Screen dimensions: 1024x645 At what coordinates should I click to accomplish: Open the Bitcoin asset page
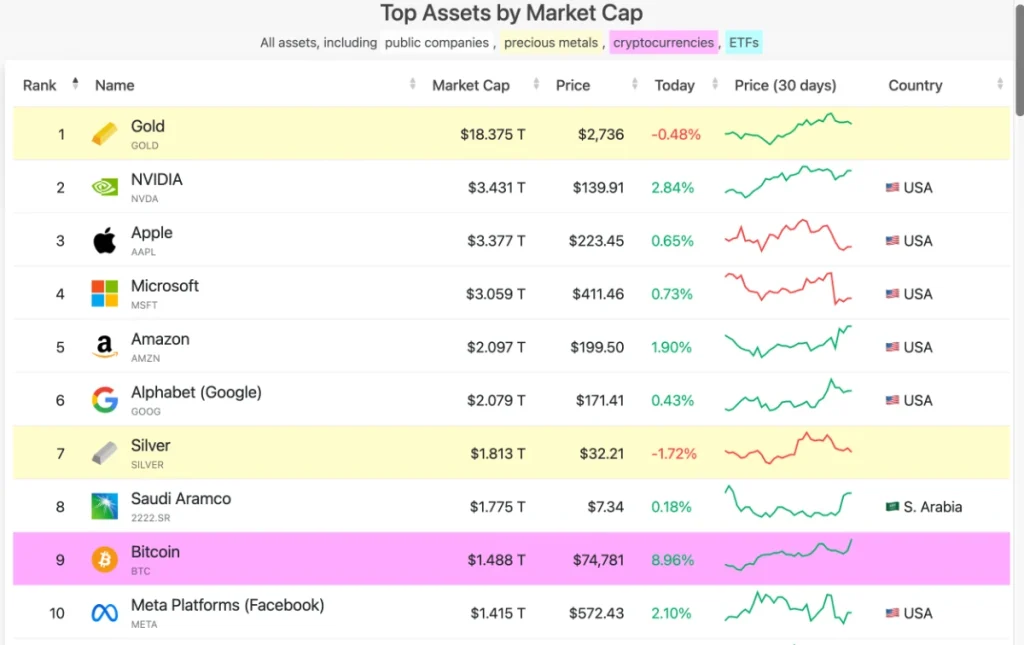(x=155, y=552)
